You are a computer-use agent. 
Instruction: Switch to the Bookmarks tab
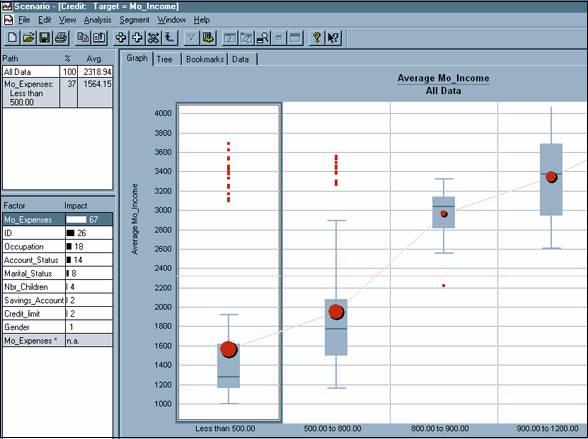click(x=205, y=59)
